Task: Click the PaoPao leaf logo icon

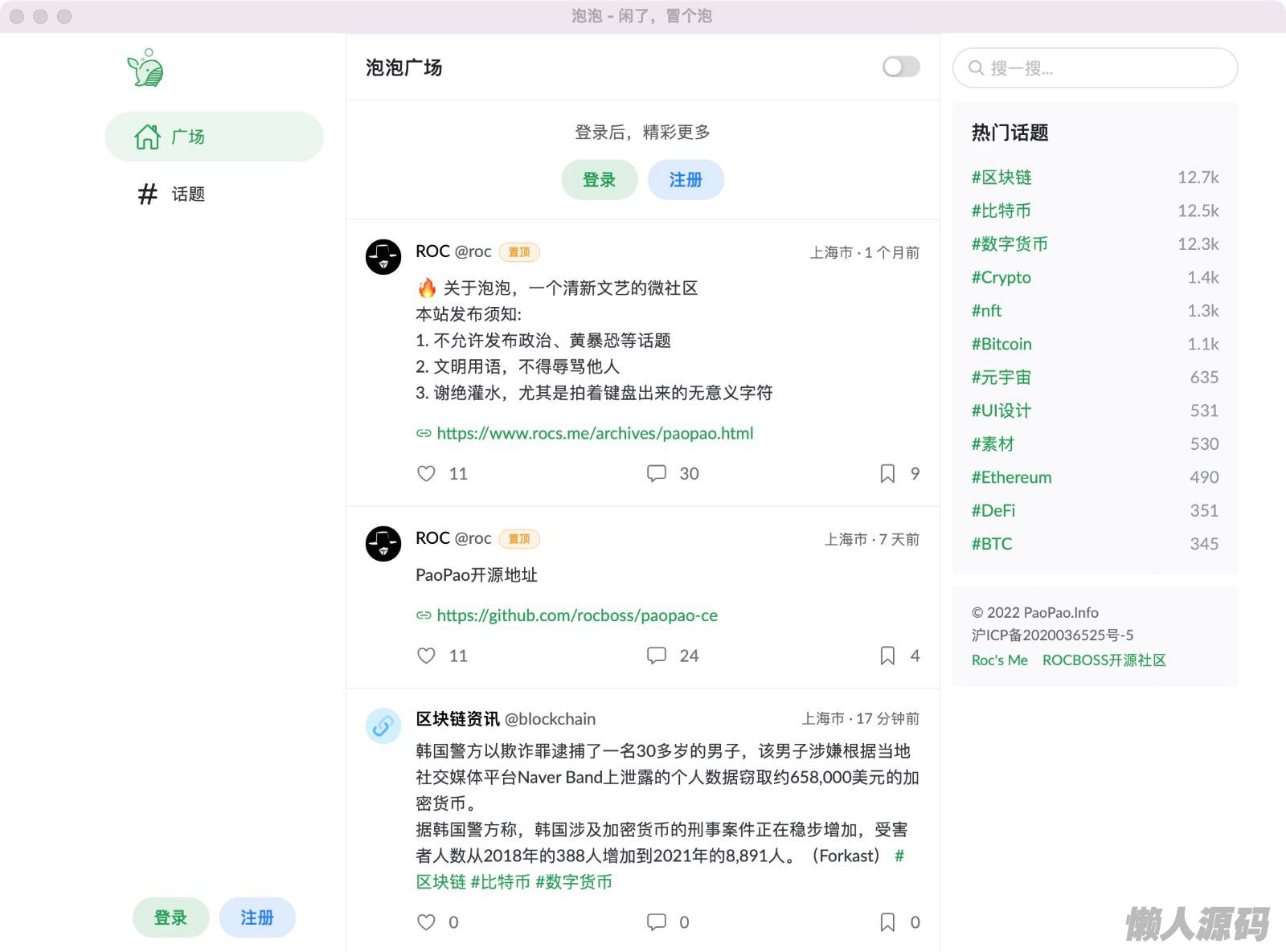Action: [145, 68]
